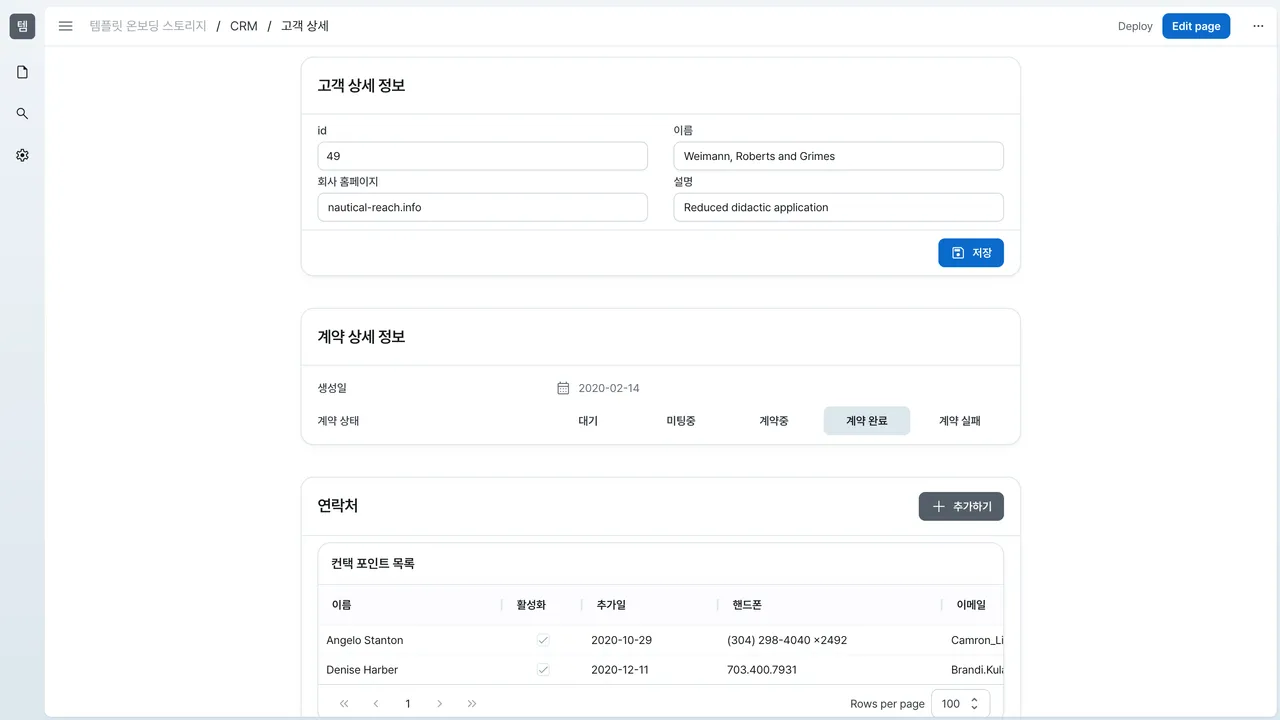Open the pages document icon in sidebar
Viewport: 1280px width, 720px height.
[x=22, y=72]
